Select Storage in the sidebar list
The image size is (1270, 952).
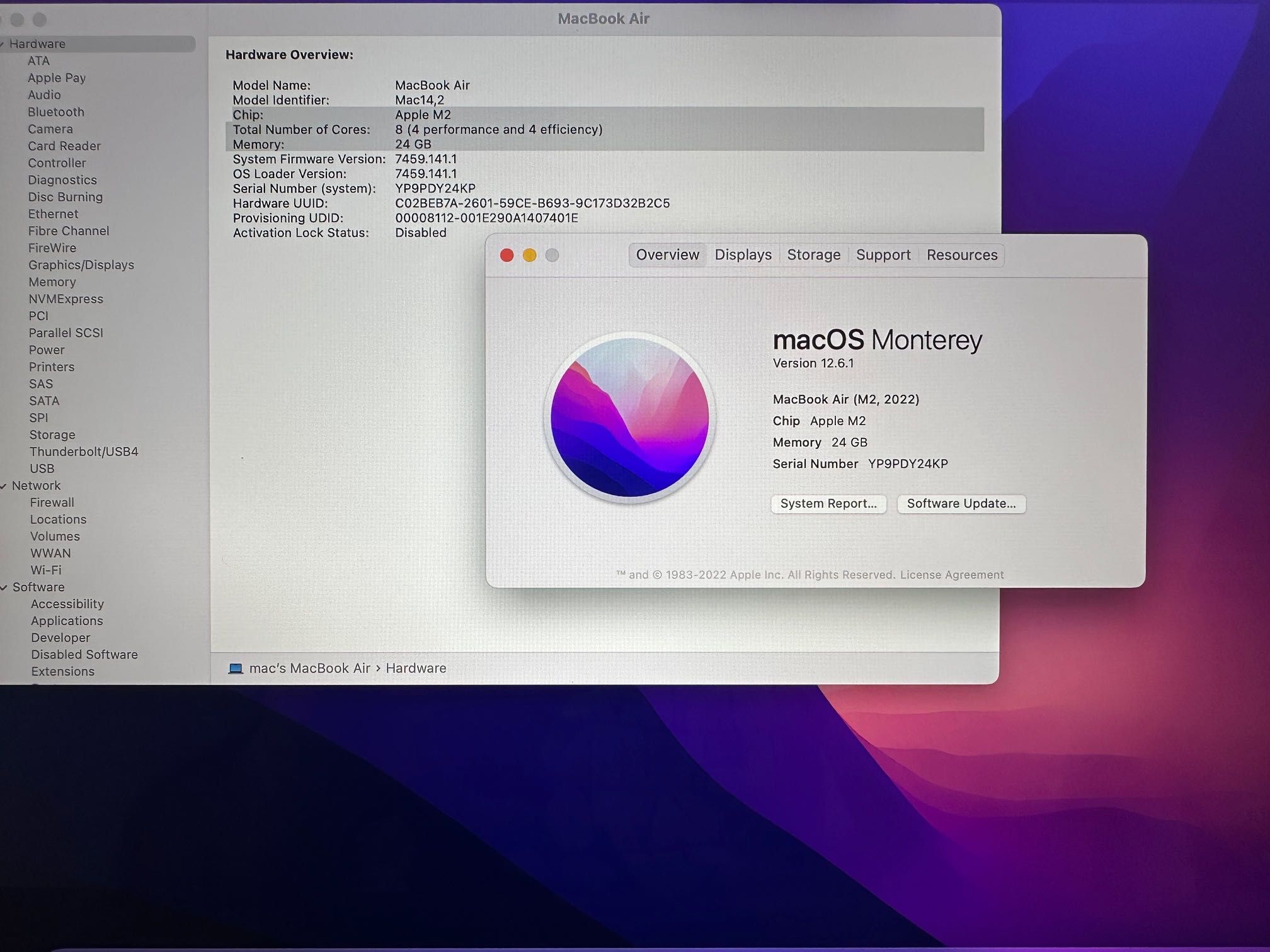tap(52, 435)
